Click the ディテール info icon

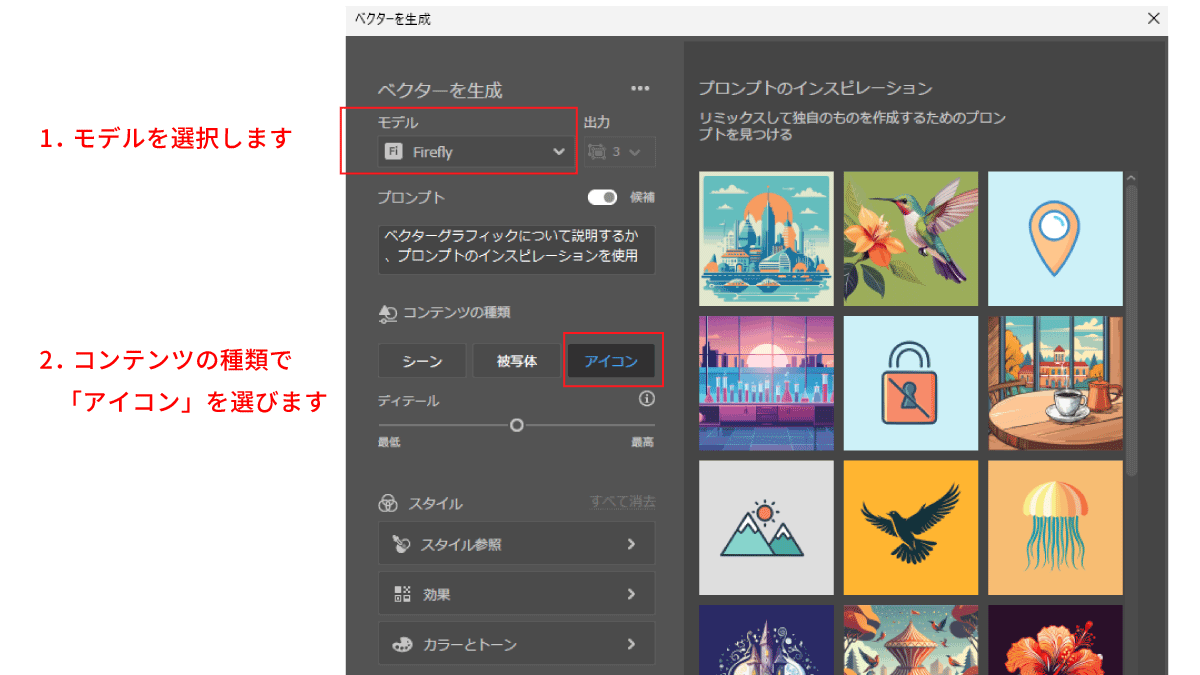[x=646, y=399]
